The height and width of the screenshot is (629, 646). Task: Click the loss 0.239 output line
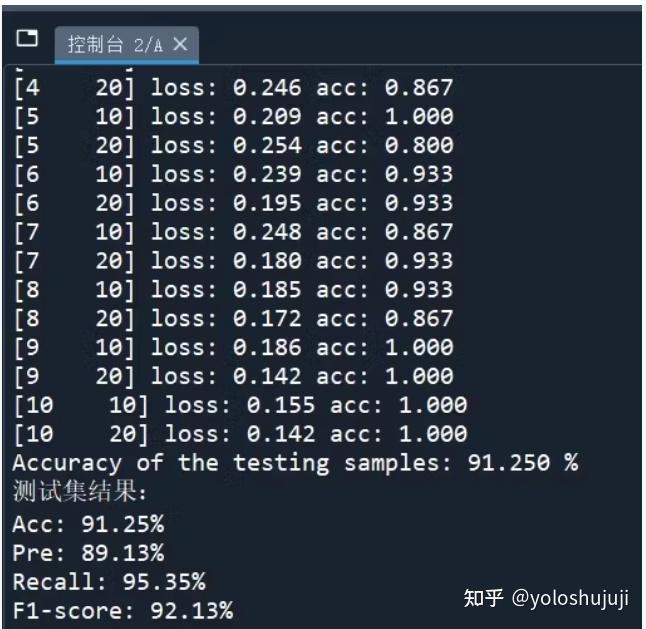coord(233,175)
